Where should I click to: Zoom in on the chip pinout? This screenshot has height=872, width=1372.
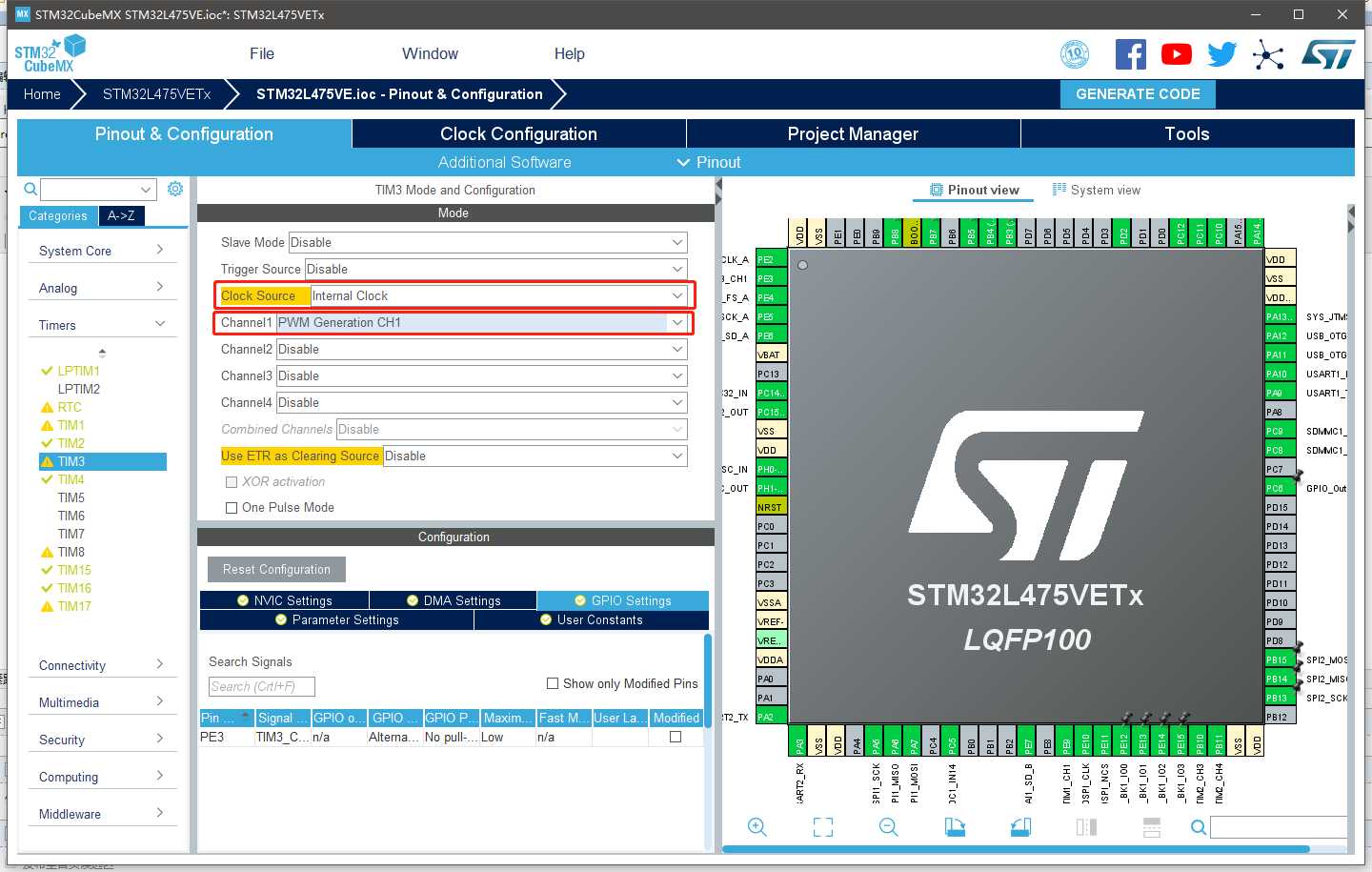(757, 827)
